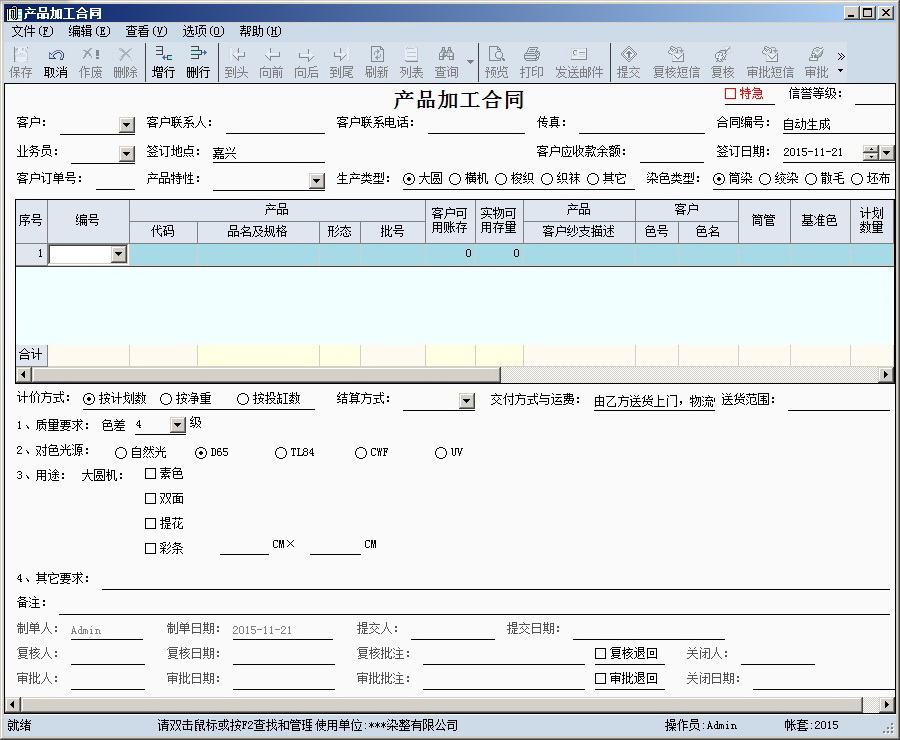Tick the 复核退回 checkbox
The image size is (900, 740).
[600, 653]
